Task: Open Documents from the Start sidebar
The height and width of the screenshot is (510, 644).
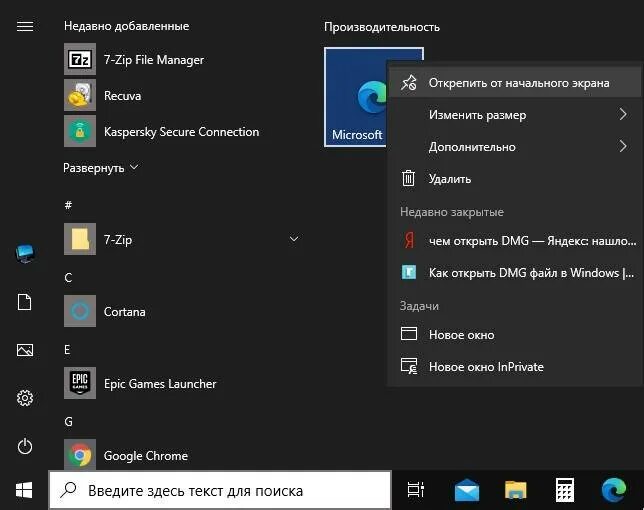Action: 25,302
